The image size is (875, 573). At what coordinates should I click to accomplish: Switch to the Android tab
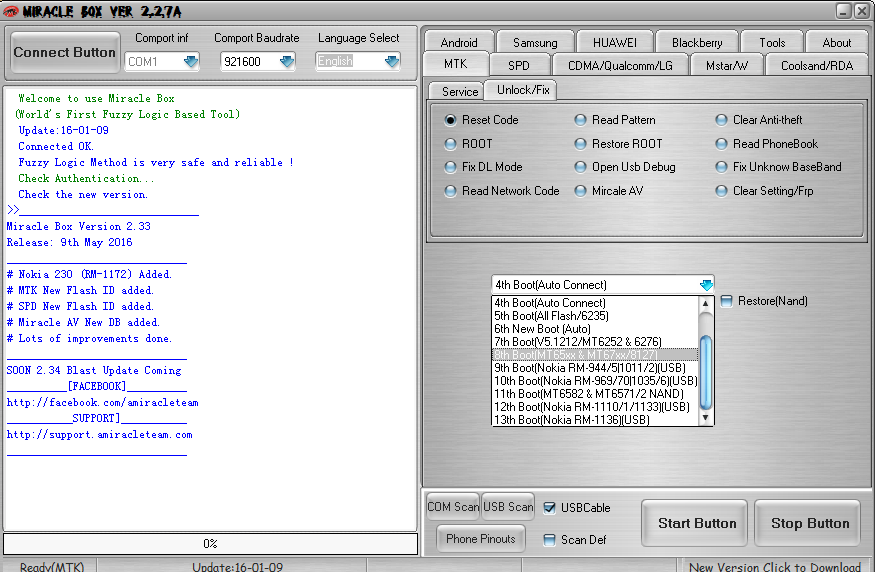(459, 42)
